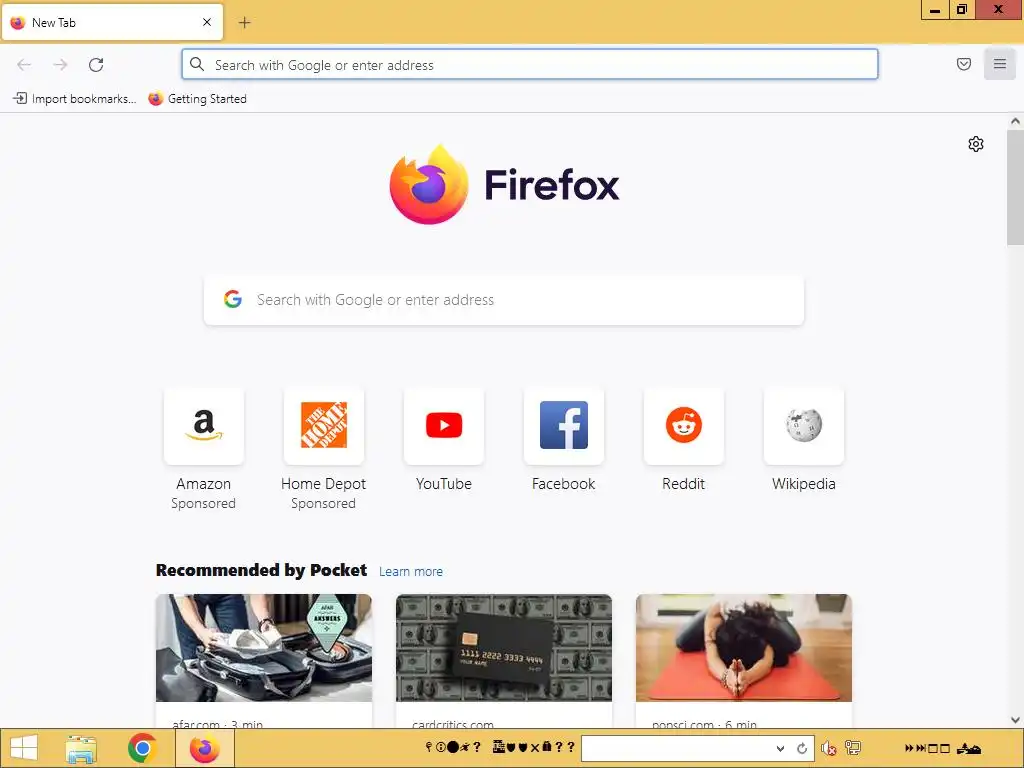This screenshot has height=768, width=1024.
Task: Open File Explorer from taskbar
Action: pyautogui.click(x=81, y=748)
